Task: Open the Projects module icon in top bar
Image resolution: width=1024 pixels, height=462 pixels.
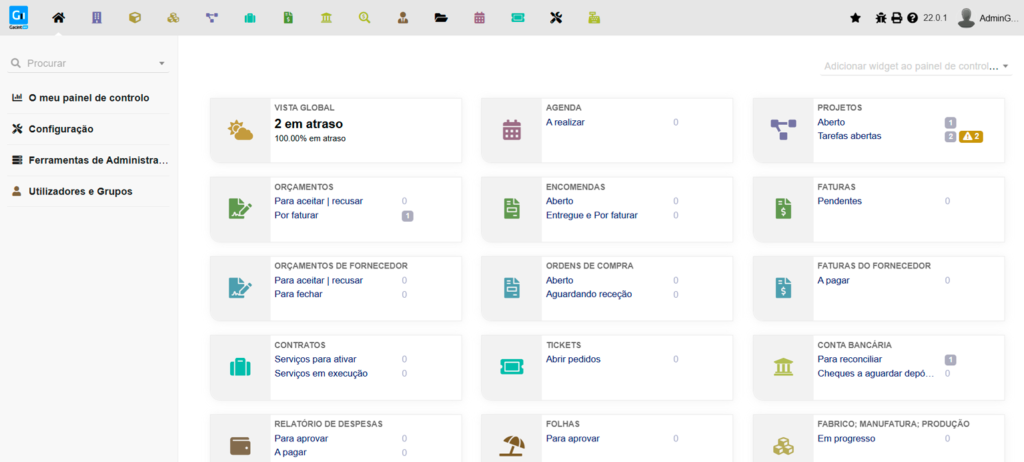Action: pyautogui.click(x=211, y=18)
